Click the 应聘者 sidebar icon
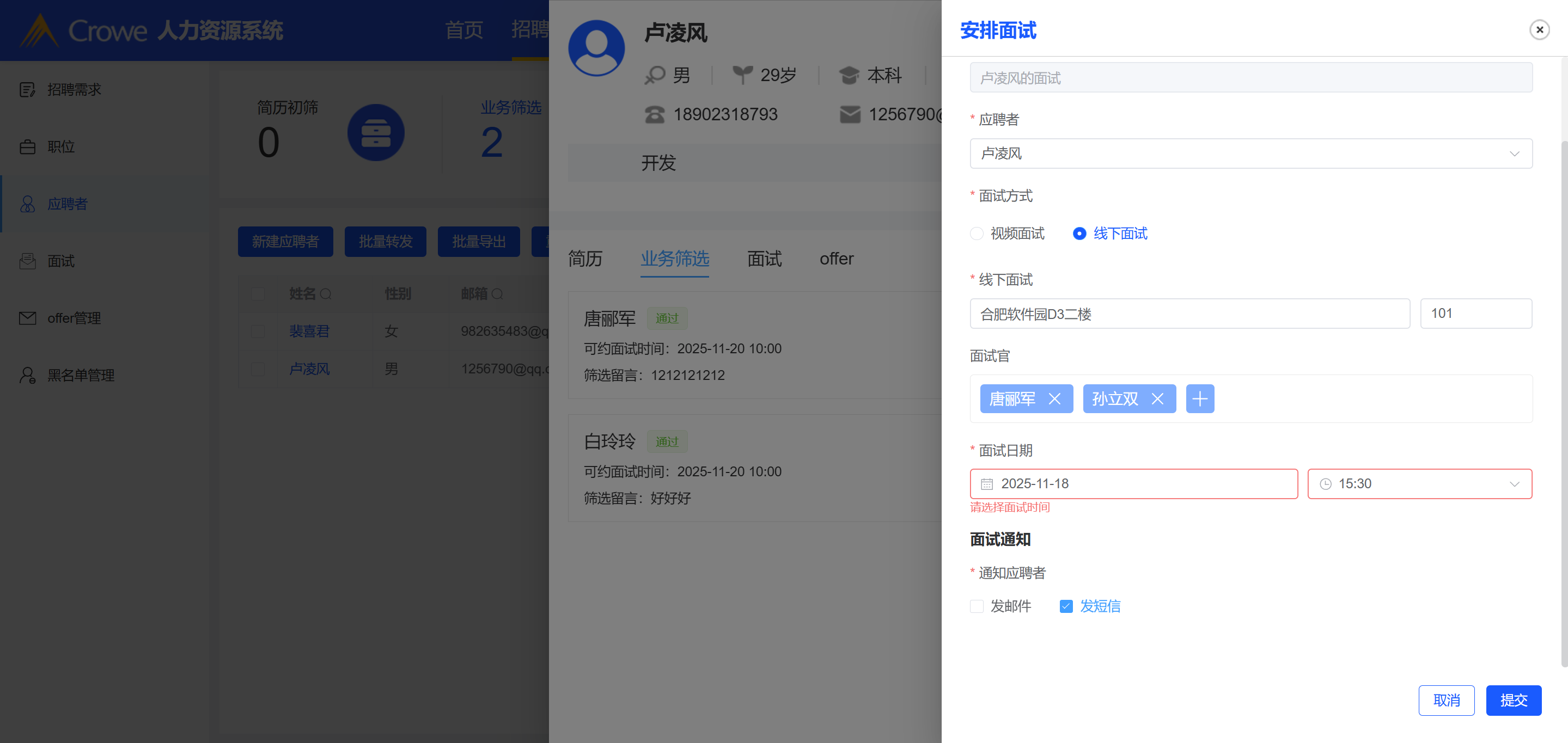1568x743 pixels. click(27, 204)
